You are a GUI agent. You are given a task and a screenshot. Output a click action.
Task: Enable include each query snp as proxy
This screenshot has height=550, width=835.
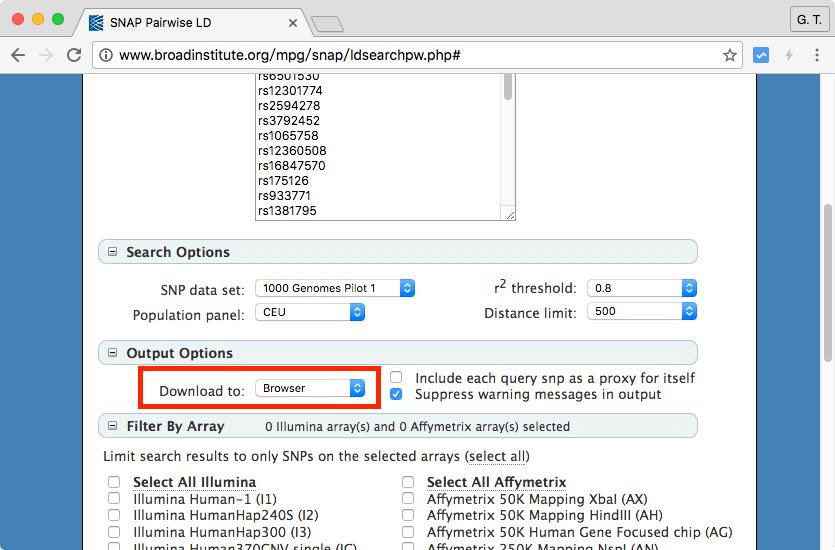(397, 378)
